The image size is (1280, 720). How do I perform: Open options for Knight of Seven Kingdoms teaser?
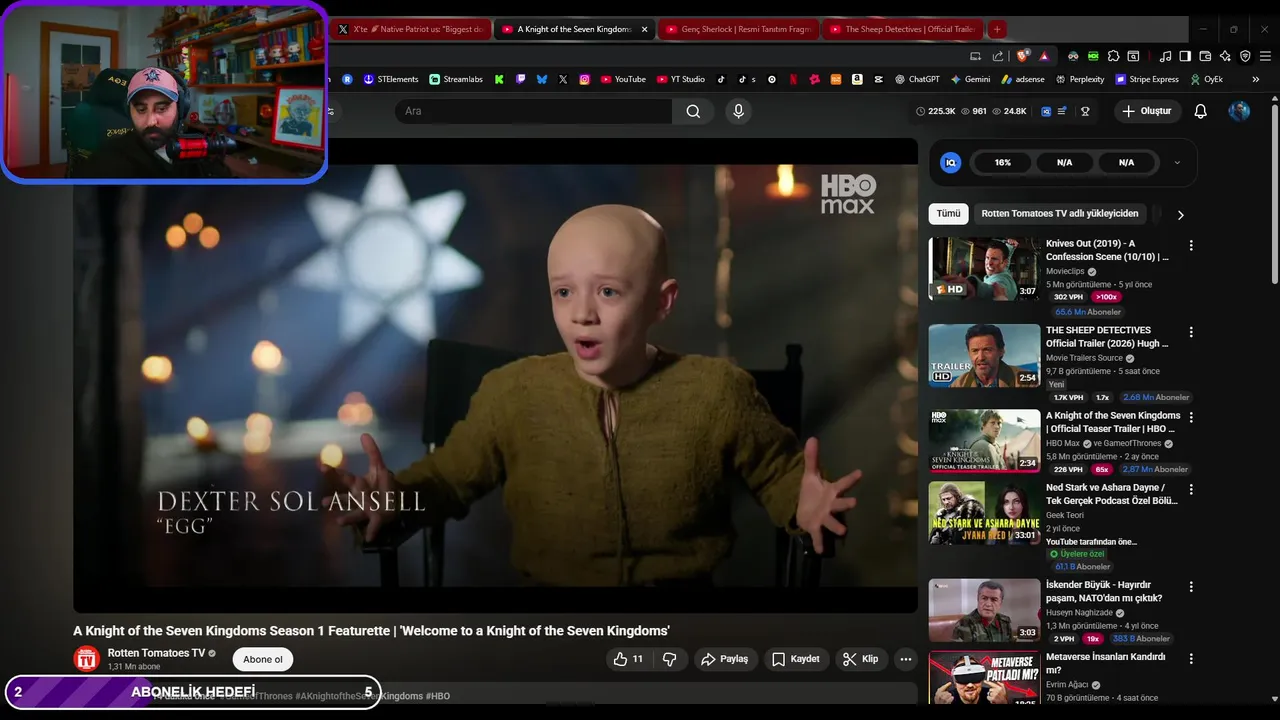(1191, 417)
